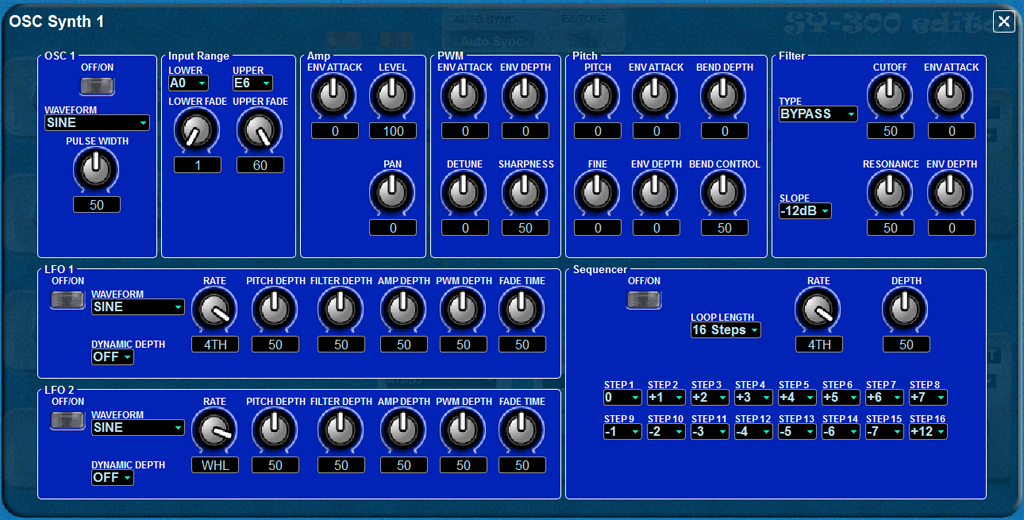Open the LFO 2 DYNAMIC DEPTH dropdown

[112, 478]
